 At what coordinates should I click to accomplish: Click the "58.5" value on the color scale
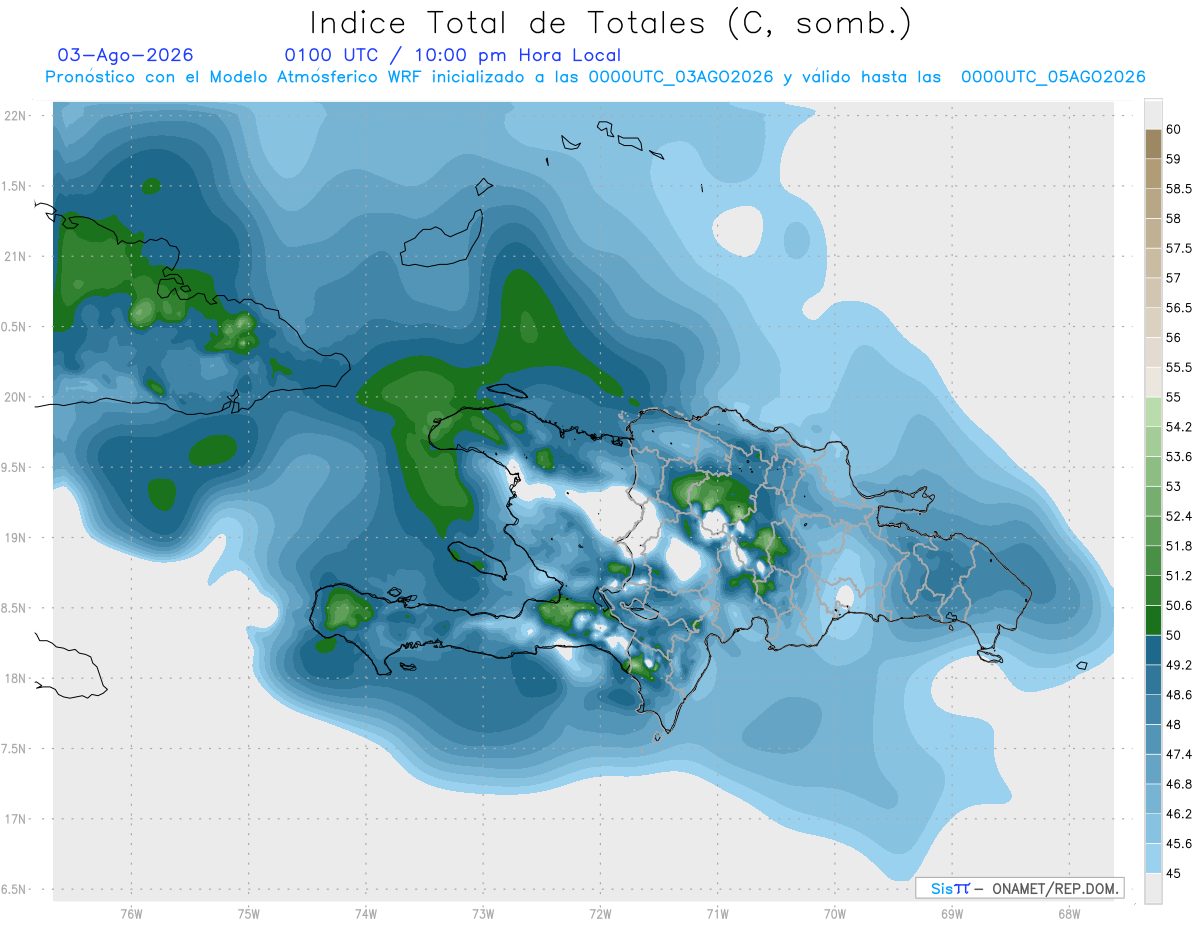pyautogui.click(x=1179, y=189)
